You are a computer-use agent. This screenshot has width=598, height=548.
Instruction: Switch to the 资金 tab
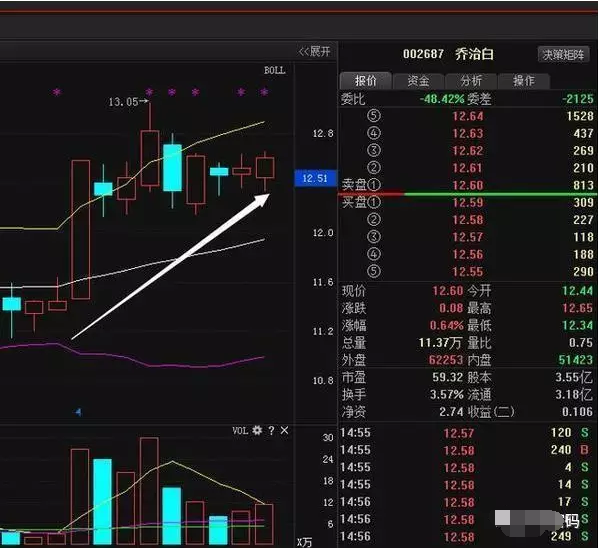click(x=418, y=81)
